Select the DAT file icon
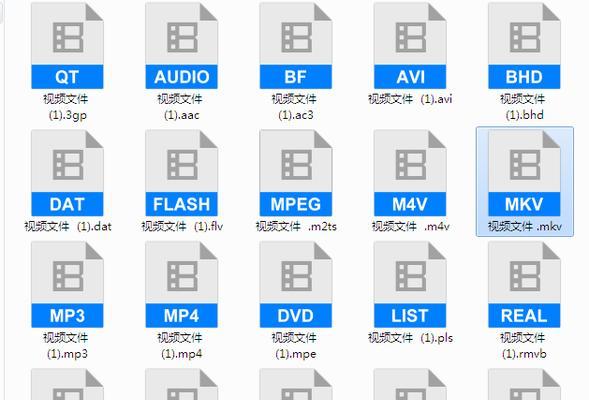 67,173
